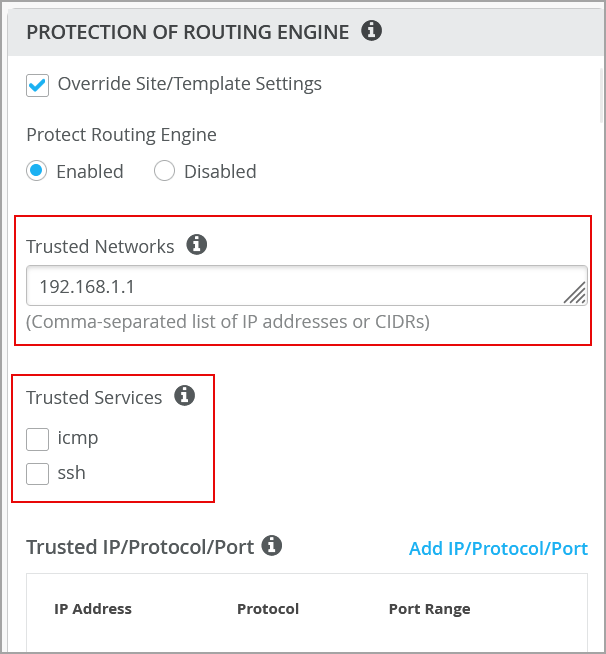Click the Add IP/Protocol/Port link
606x654 pixels.
(x=498, y=548)
